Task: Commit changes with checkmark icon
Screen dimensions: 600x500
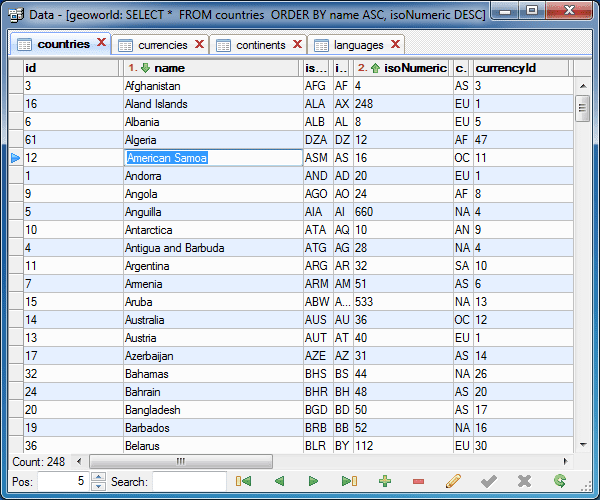Action: pos(489,481)
